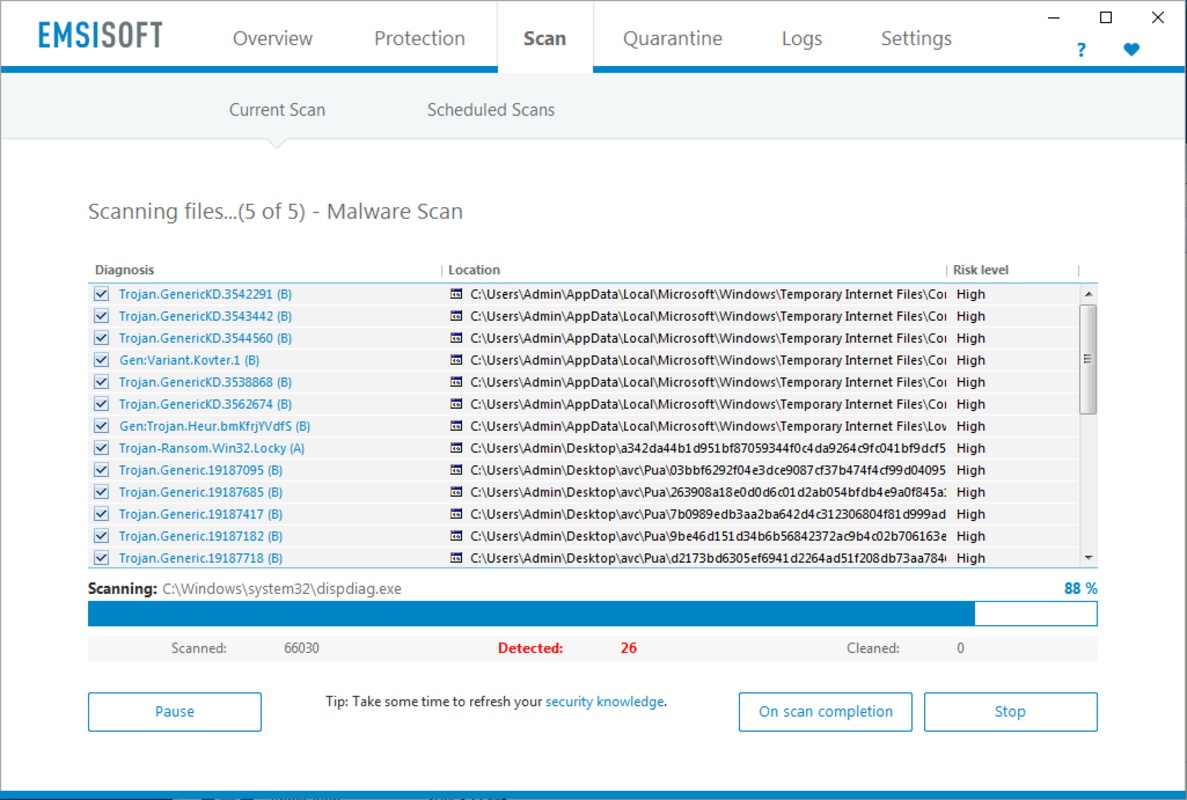The height and width of the screenshot is (800, 1187).
Task: Select file icon of Trojan-Ransom.Win32.Locky row
Action: point(456,448)
